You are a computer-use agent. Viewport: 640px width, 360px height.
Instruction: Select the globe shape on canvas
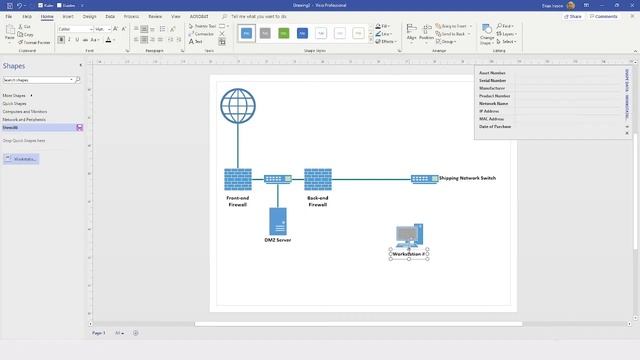pos(238,106)
